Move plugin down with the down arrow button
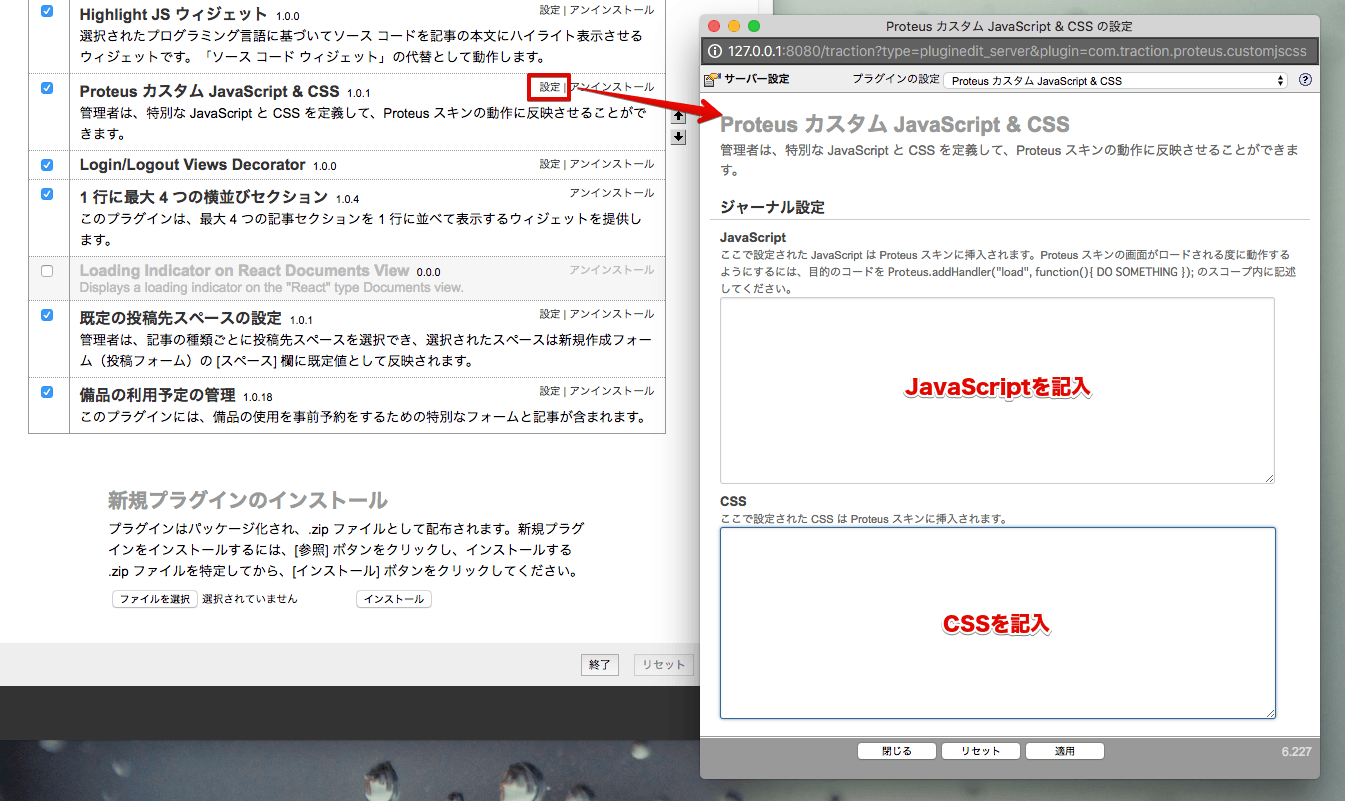Image resolution: width=1345 pixels, height=801 pixels. tap(679, 136)
